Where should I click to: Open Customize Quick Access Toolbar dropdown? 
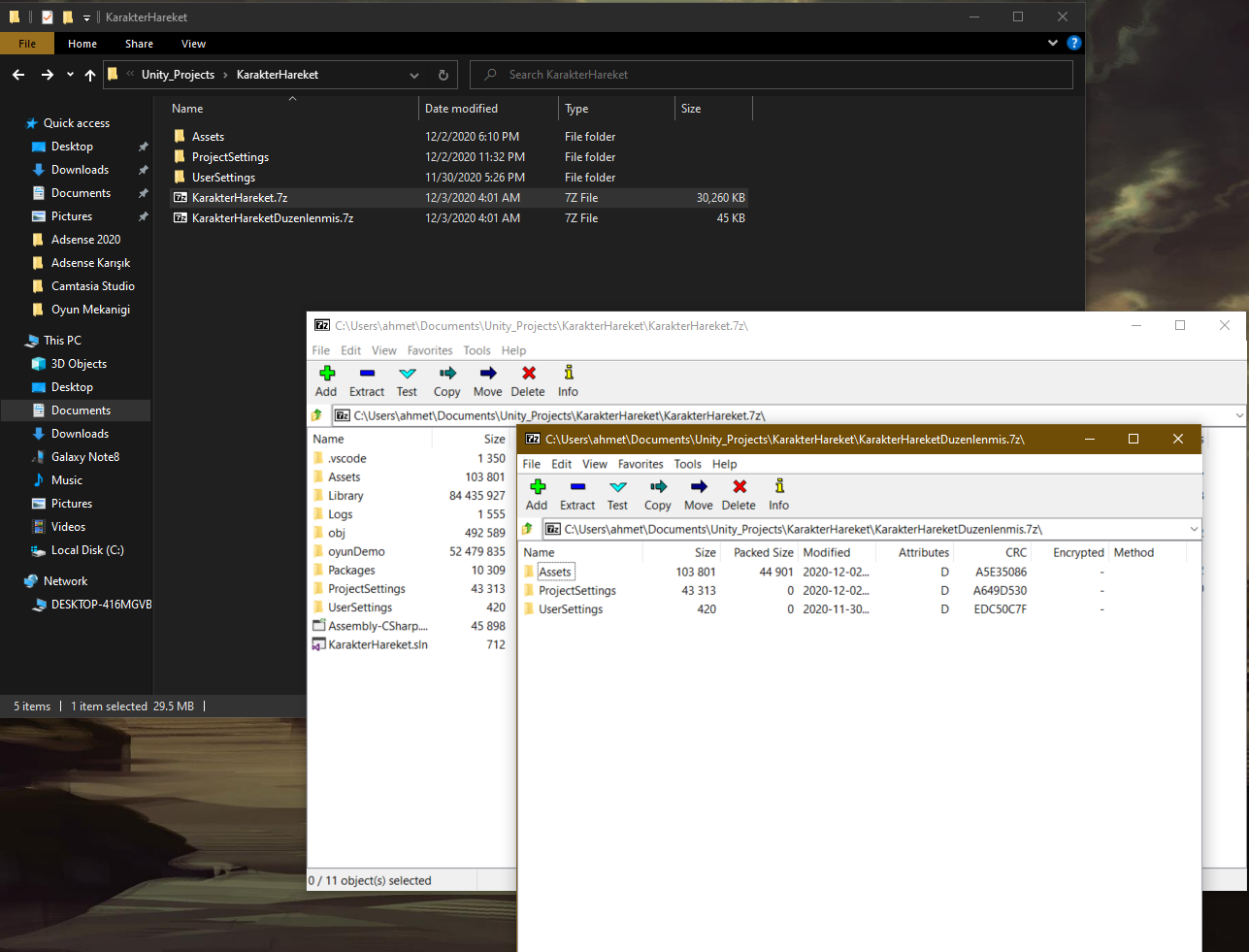pyautogui.click(x=86, y=17)
